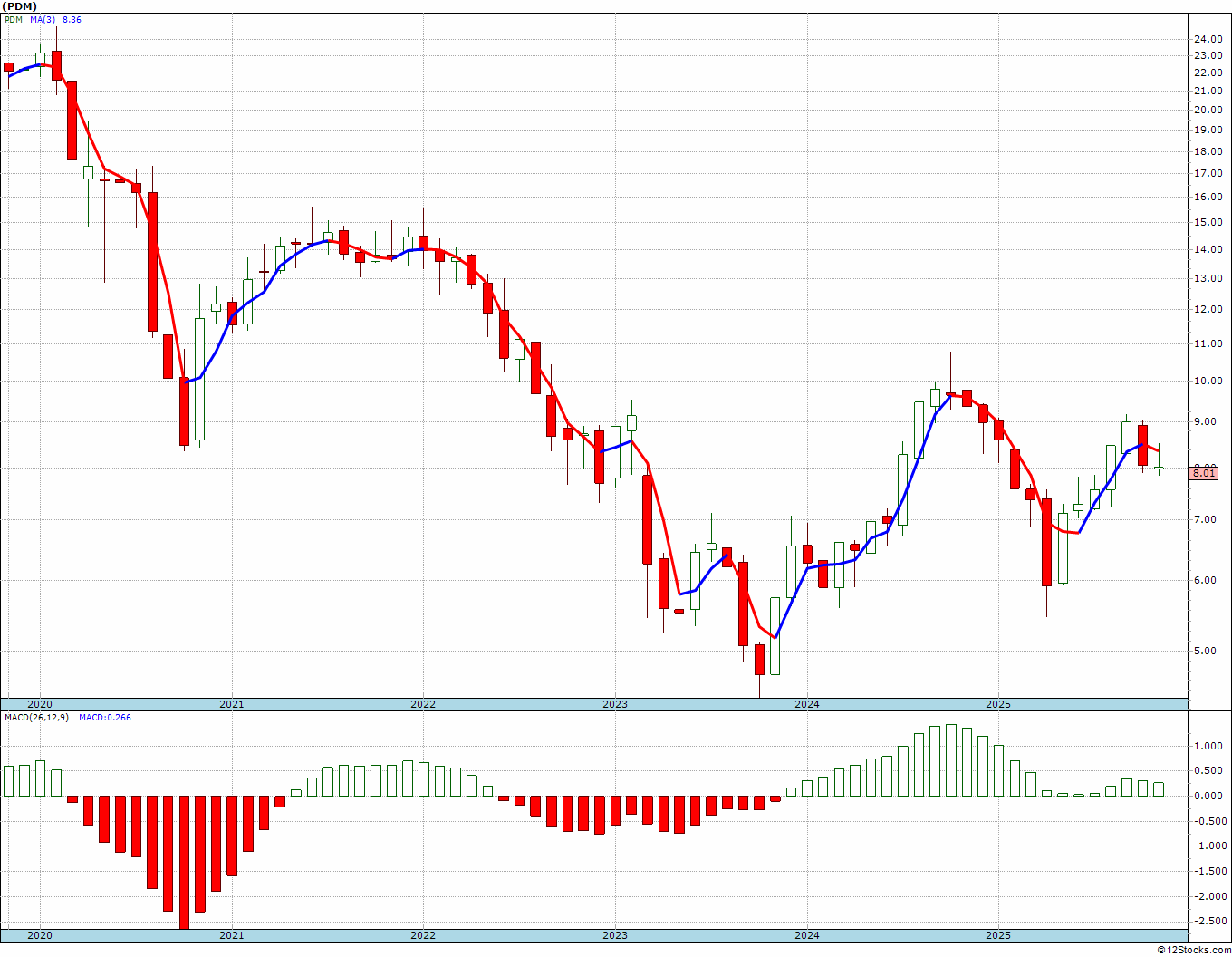Viewport: 1232px width, 957px height.
Task: Click the 20.00 price axis label
Action: [x=1208, y=110]
